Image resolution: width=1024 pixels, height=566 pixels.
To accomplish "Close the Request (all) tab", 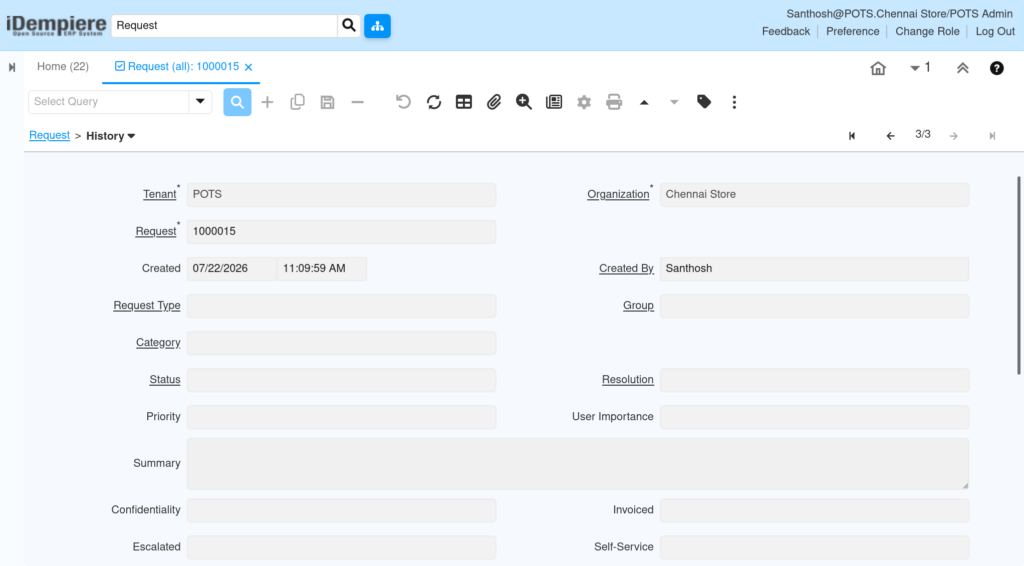I will (x=248, y=67).
